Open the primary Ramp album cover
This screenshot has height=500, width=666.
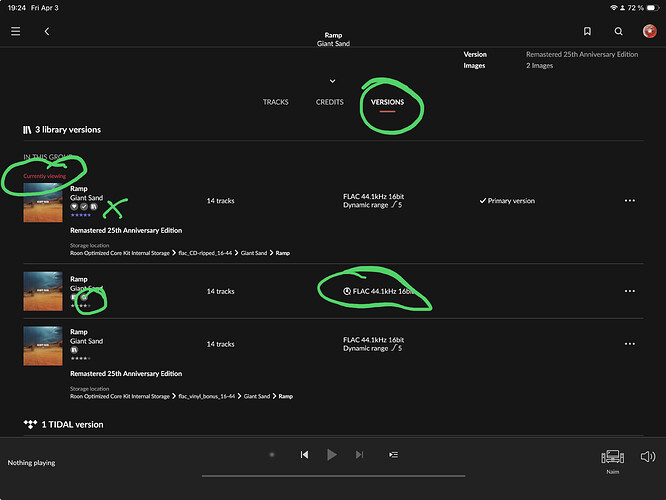tap(43, 203)
